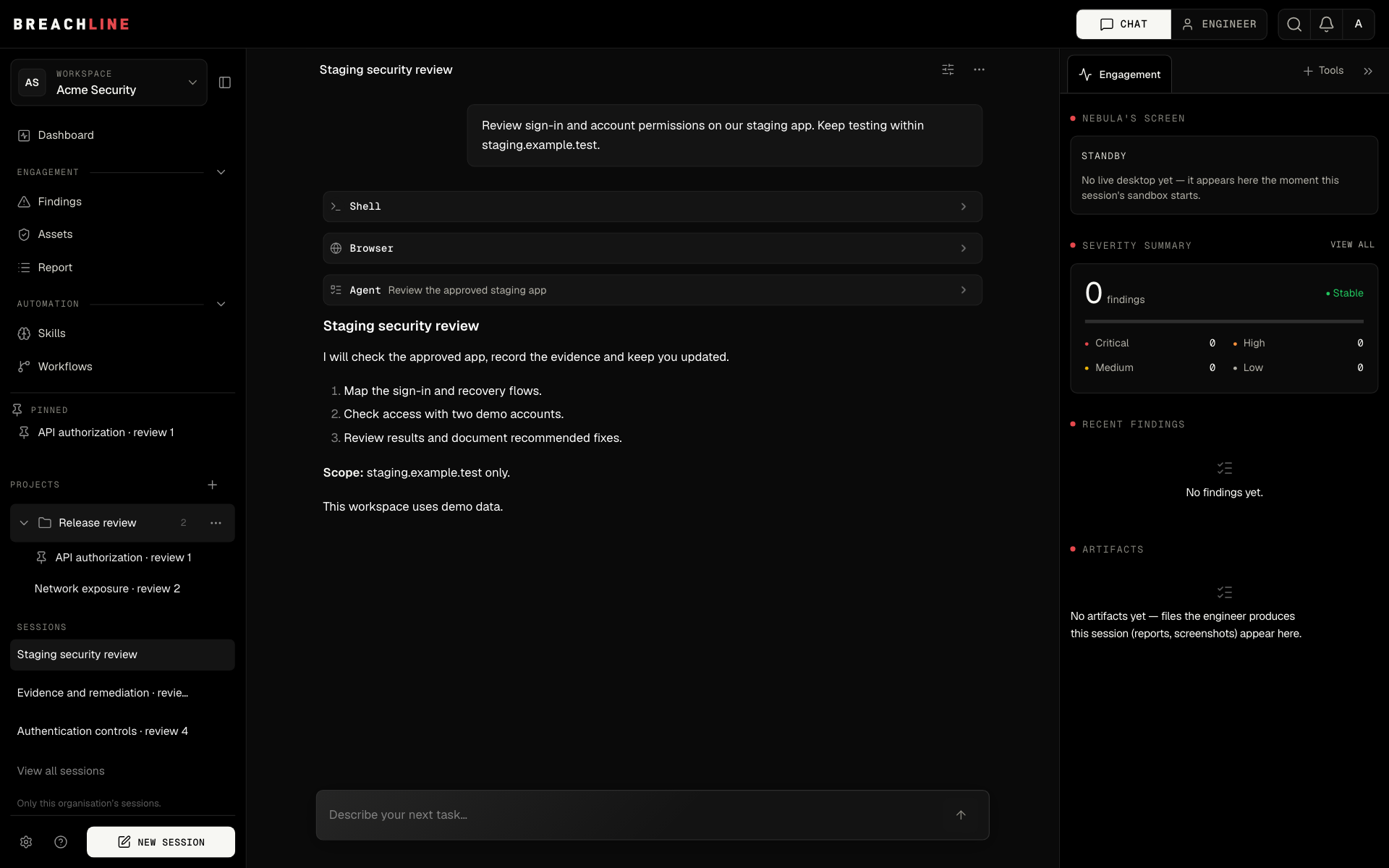Click VIEW ALL in severity summary

pos(1352,245)
